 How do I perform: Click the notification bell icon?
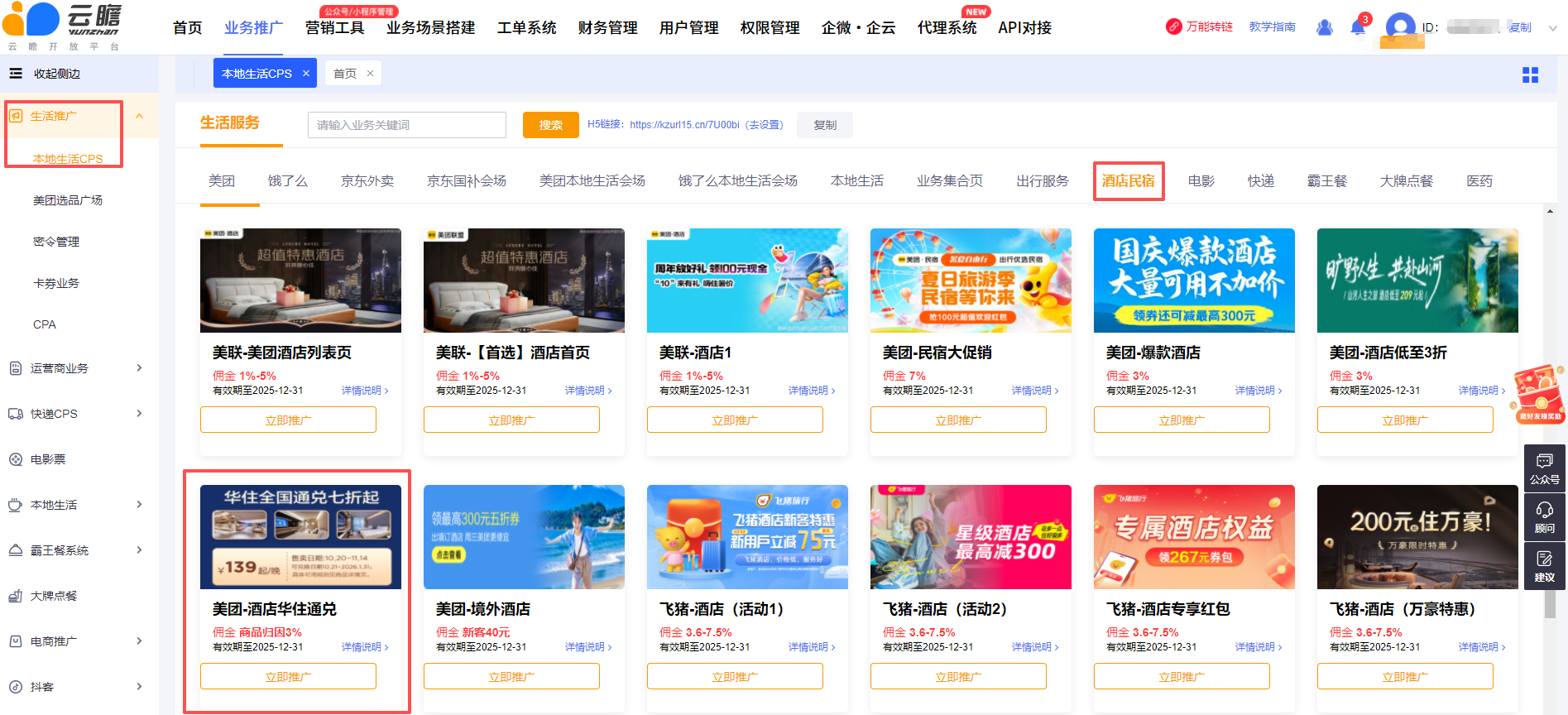tap(1358, 27)
